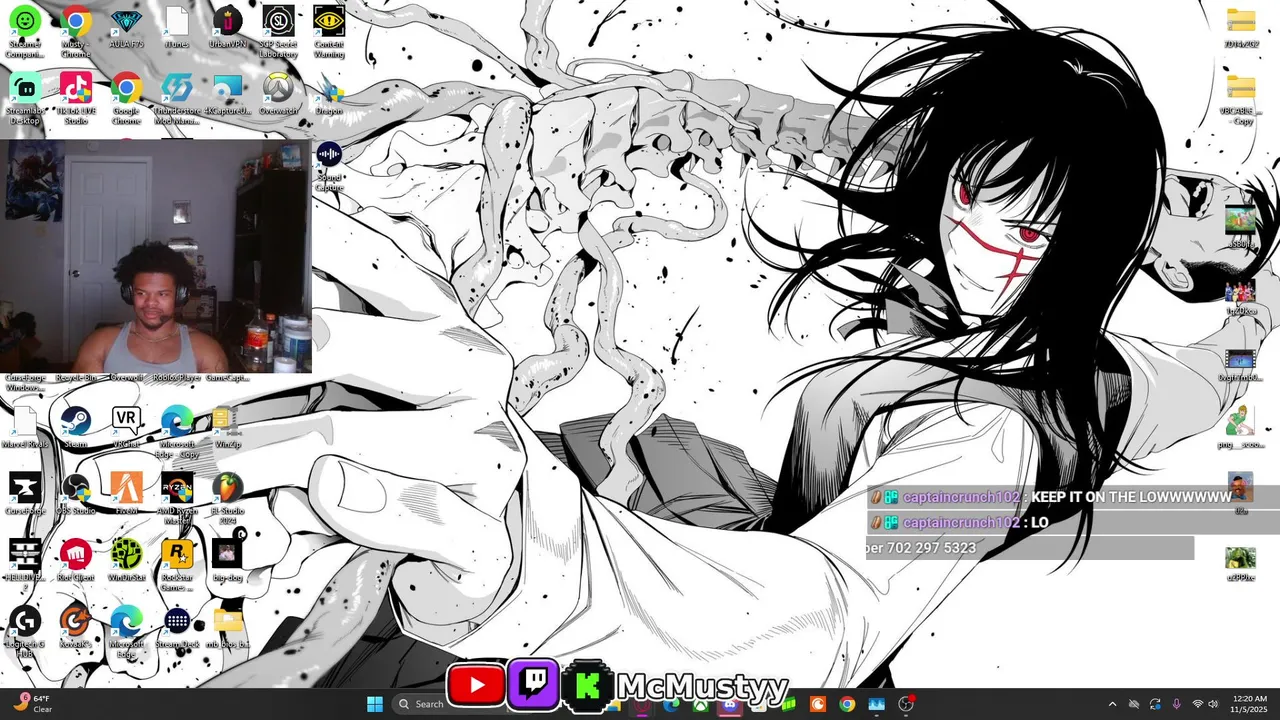Viewport: 1280px width, 720px height.
Task: Switch to OBS Studio in the taskbar
Action: tap(907, 704)
